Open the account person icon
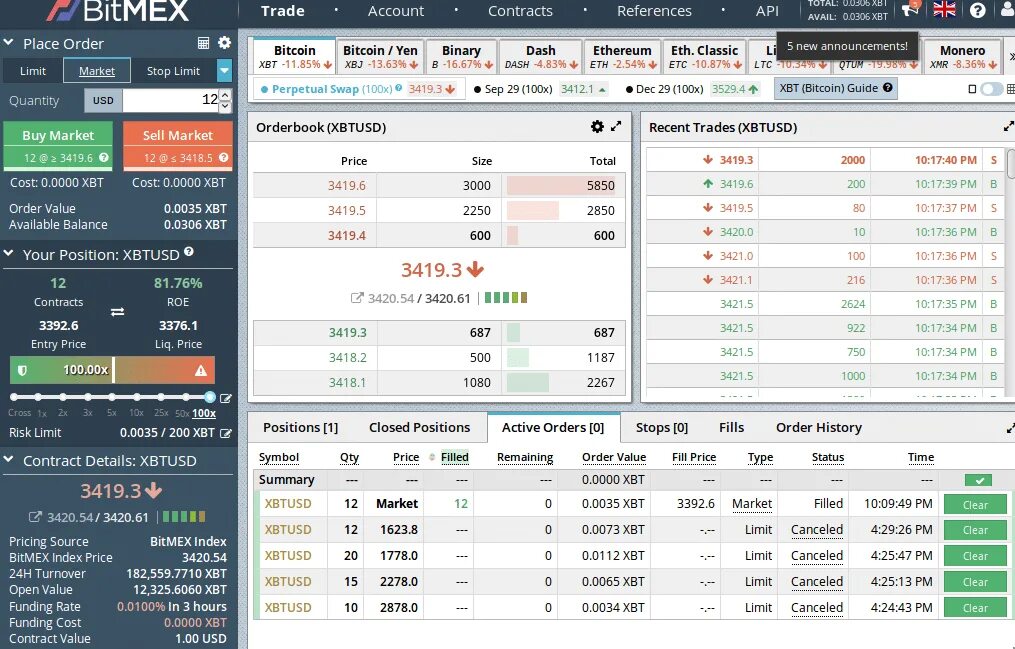The height and width of the screenshot is (649, 1015). (x=1004, y=11)
